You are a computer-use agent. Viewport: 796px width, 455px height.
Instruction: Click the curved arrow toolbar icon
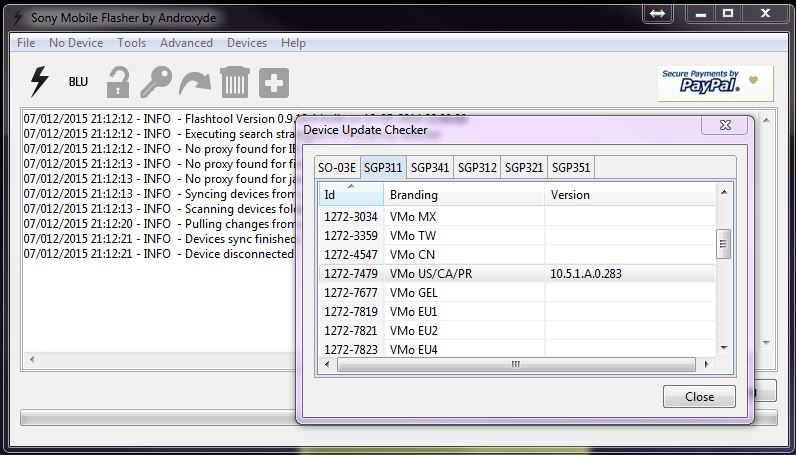point(195,83)
